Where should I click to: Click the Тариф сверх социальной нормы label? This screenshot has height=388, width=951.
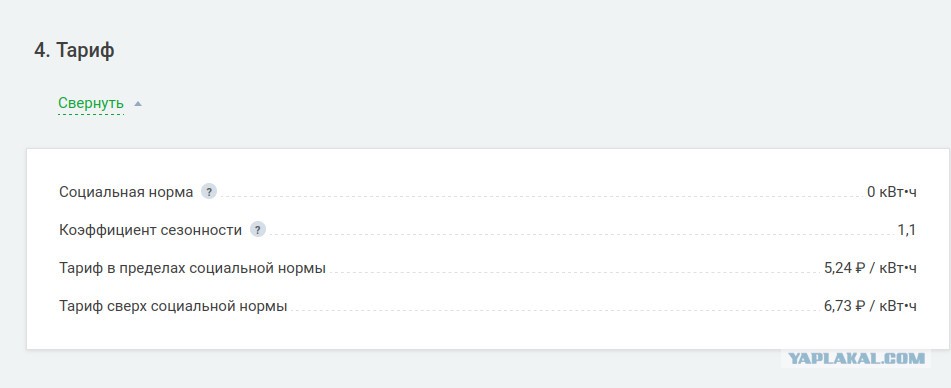173,306
